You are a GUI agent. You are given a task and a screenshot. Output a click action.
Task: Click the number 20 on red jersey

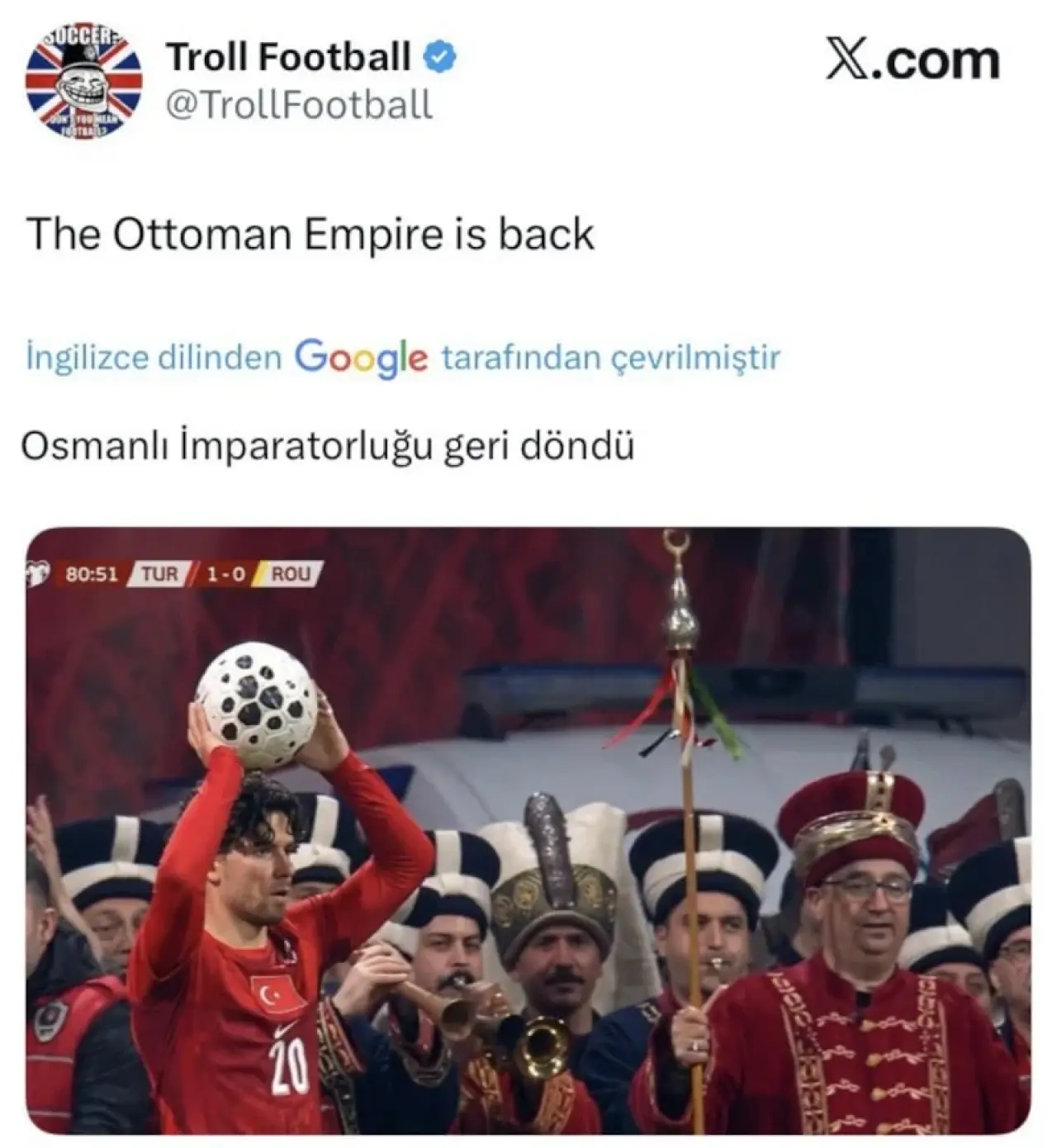pyautogui.click(x=292, y=1065)
